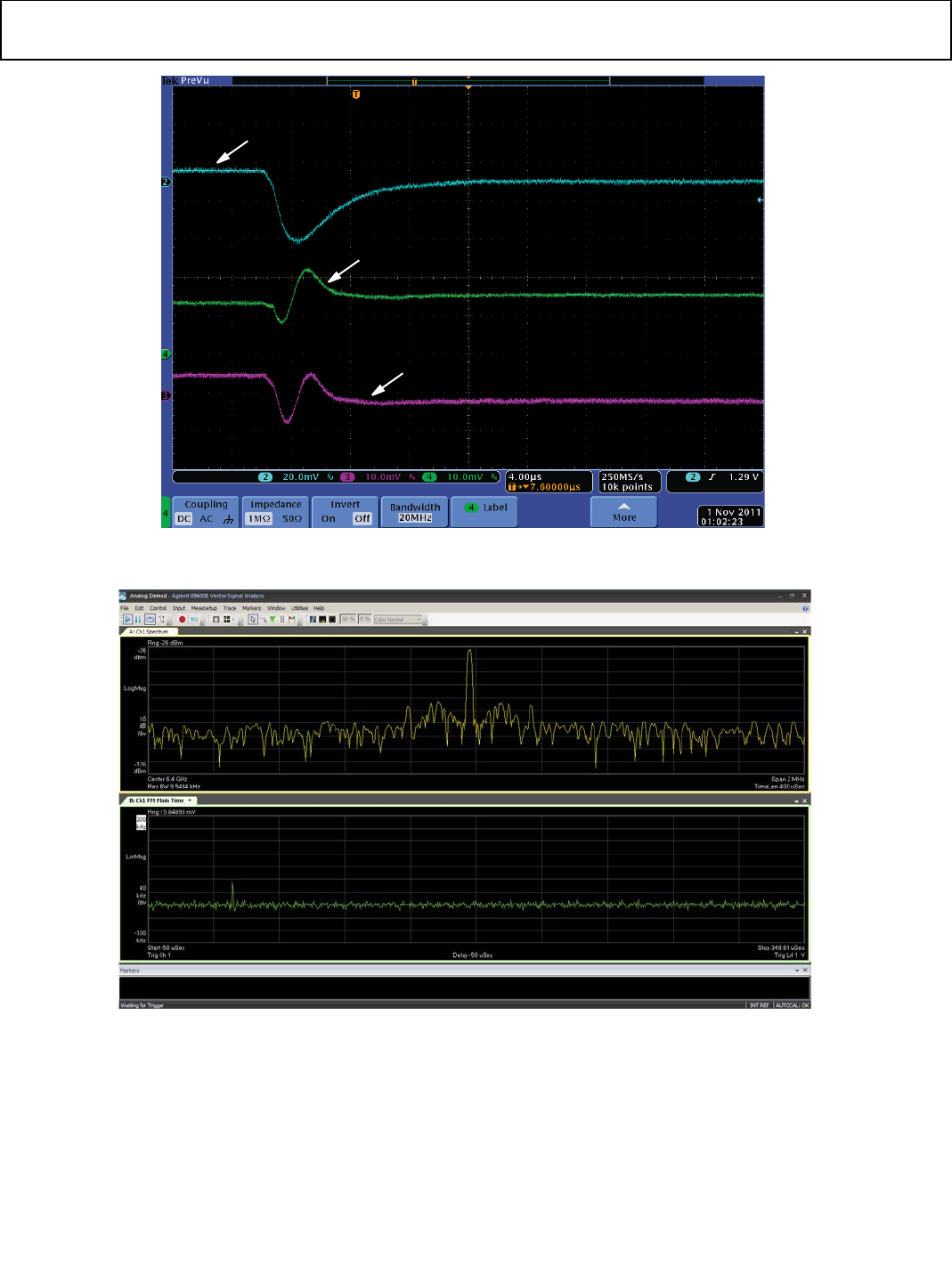Click the 50% input field in toolbar
This screenshot has height=1284, width=952.
(x=348, y=619)
